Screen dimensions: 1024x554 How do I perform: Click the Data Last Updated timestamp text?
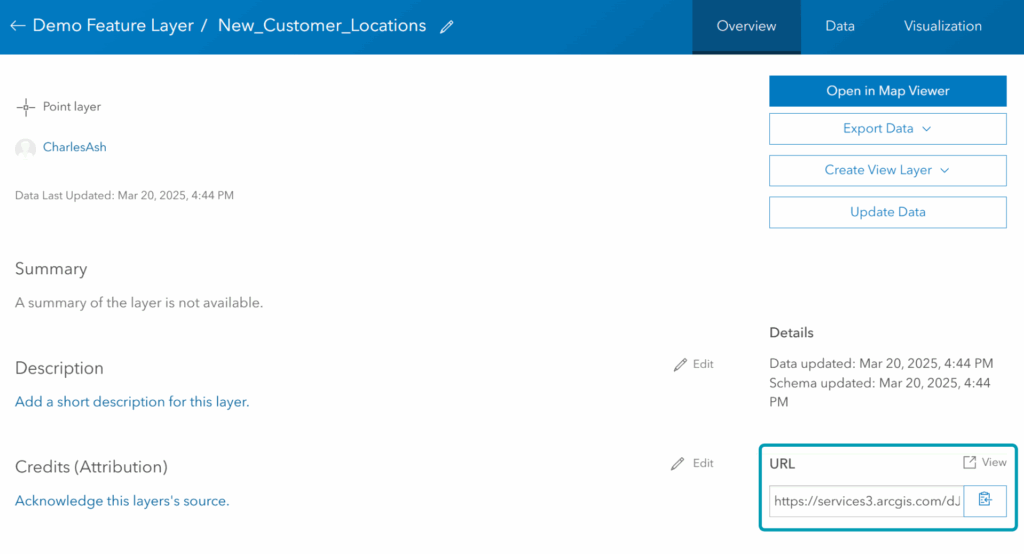(x=124, y=195)
